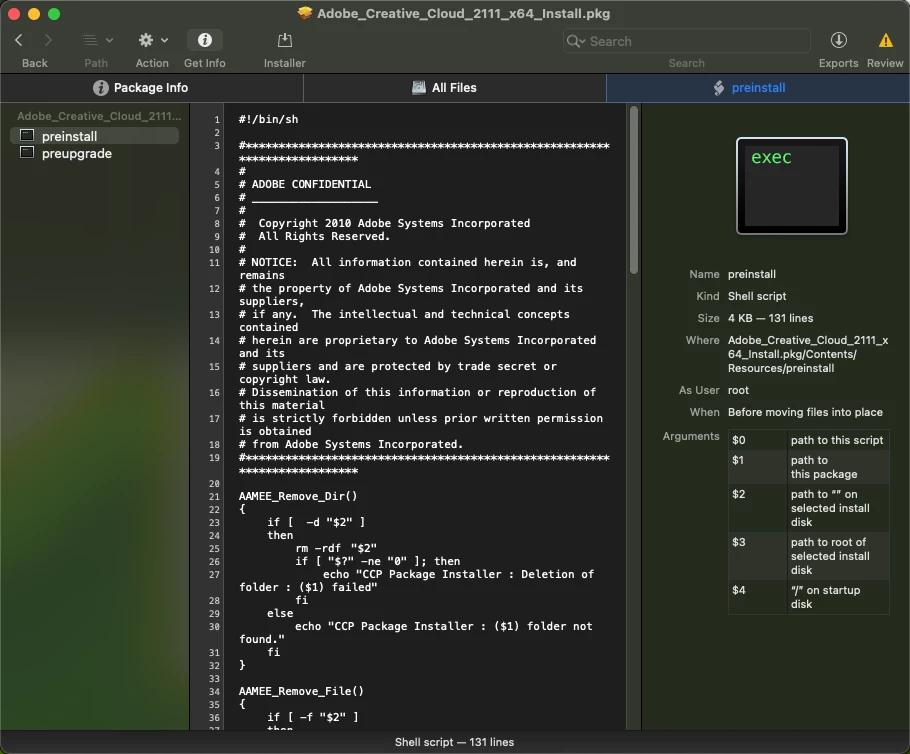Click the $2 argument row
Viewport: 910px width, 754px height.
808,508
